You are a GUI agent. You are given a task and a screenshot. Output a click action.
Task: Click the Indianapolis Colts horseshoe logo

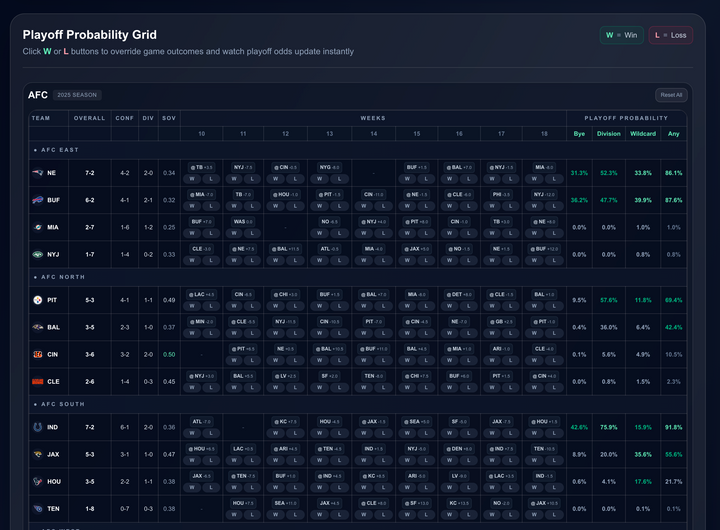tap(38, 426)
